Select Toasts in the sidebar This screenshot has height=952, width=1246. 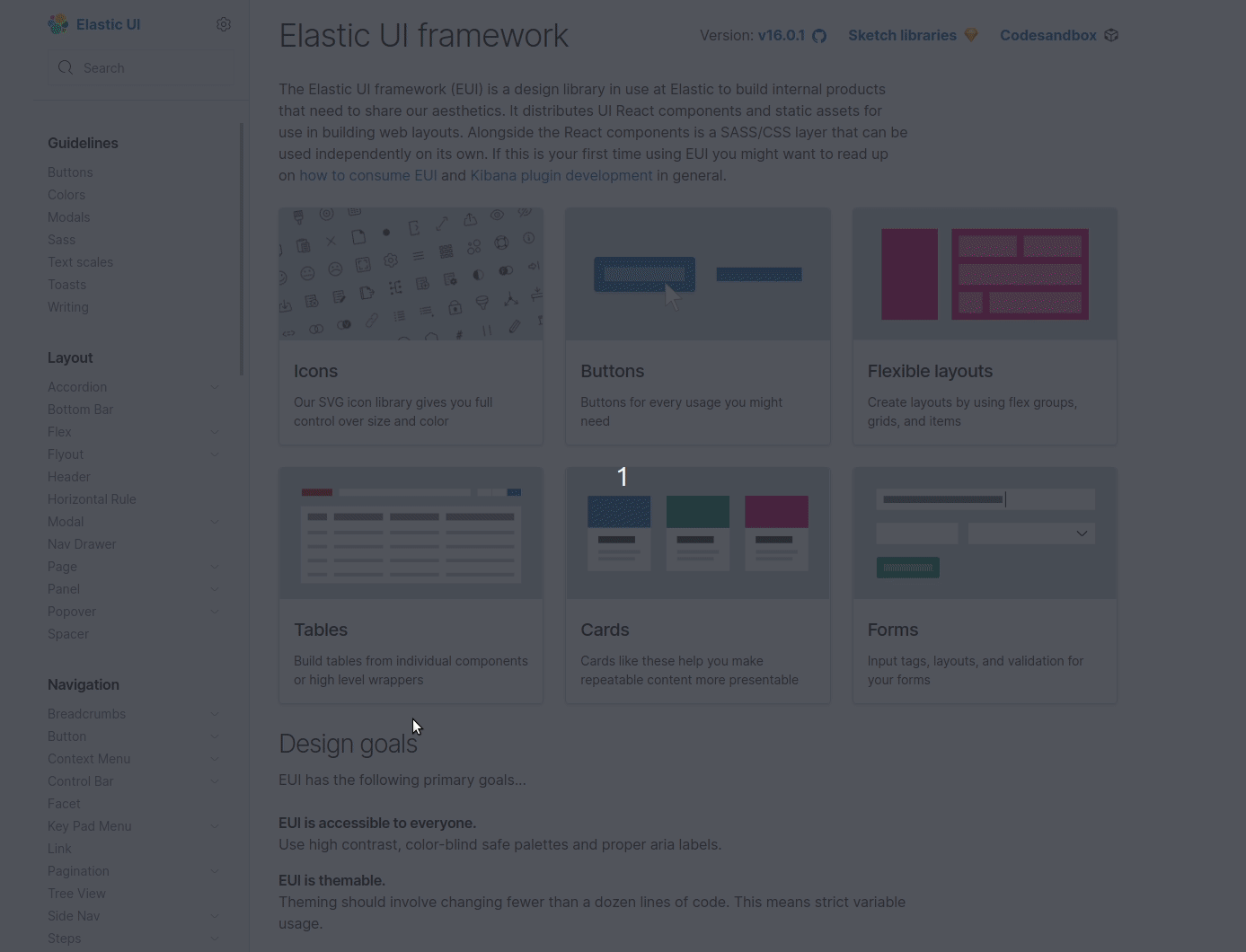[66, 284]
